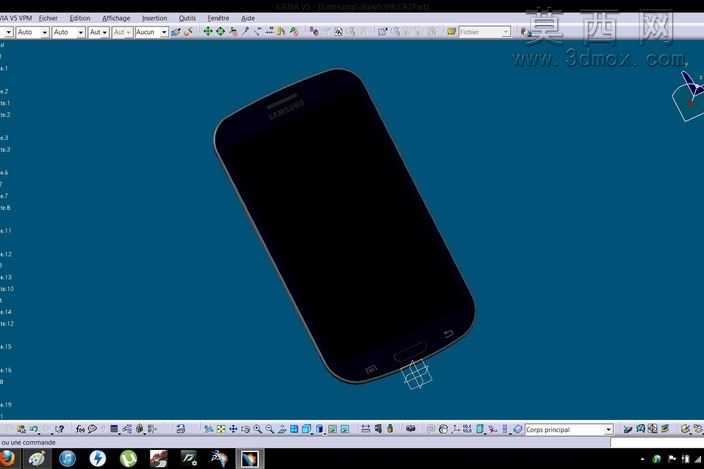Open the Outils menu
Image resolution: width=704 pixels, height=469 pixels.
click(x=187, y=18)
